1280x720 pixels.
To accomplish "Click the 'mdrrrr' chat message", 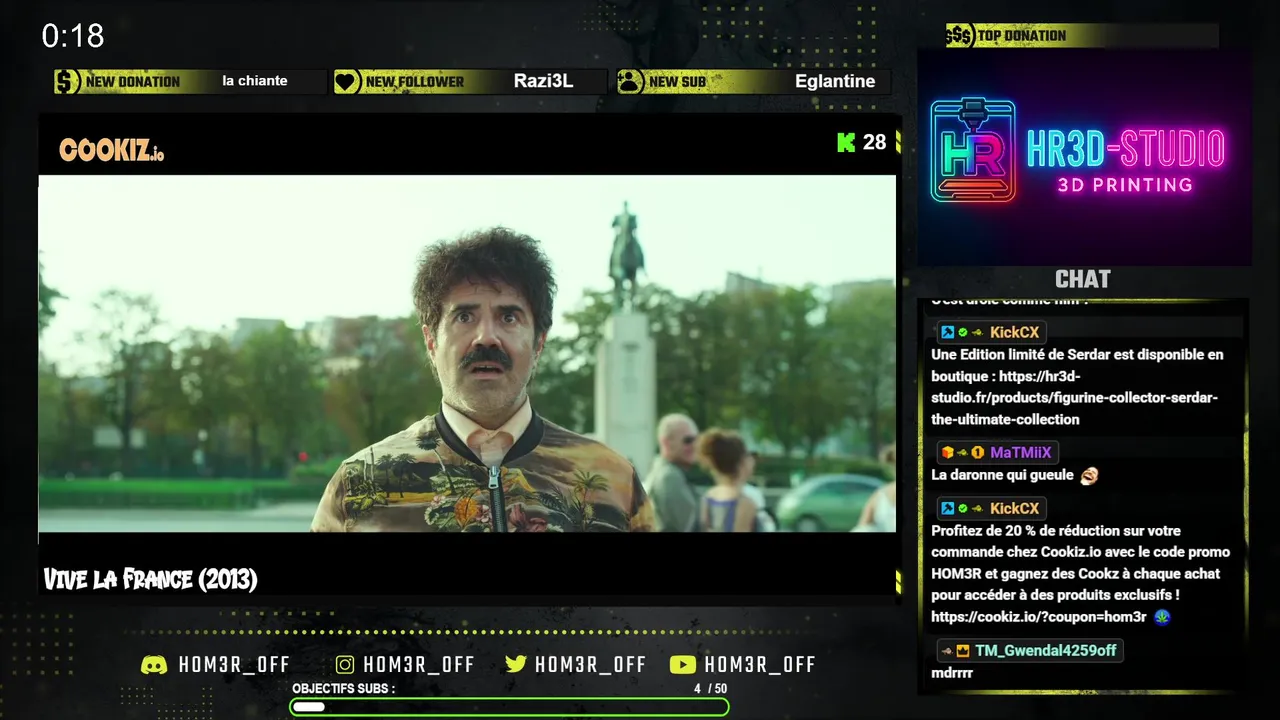I will (952, 673).
